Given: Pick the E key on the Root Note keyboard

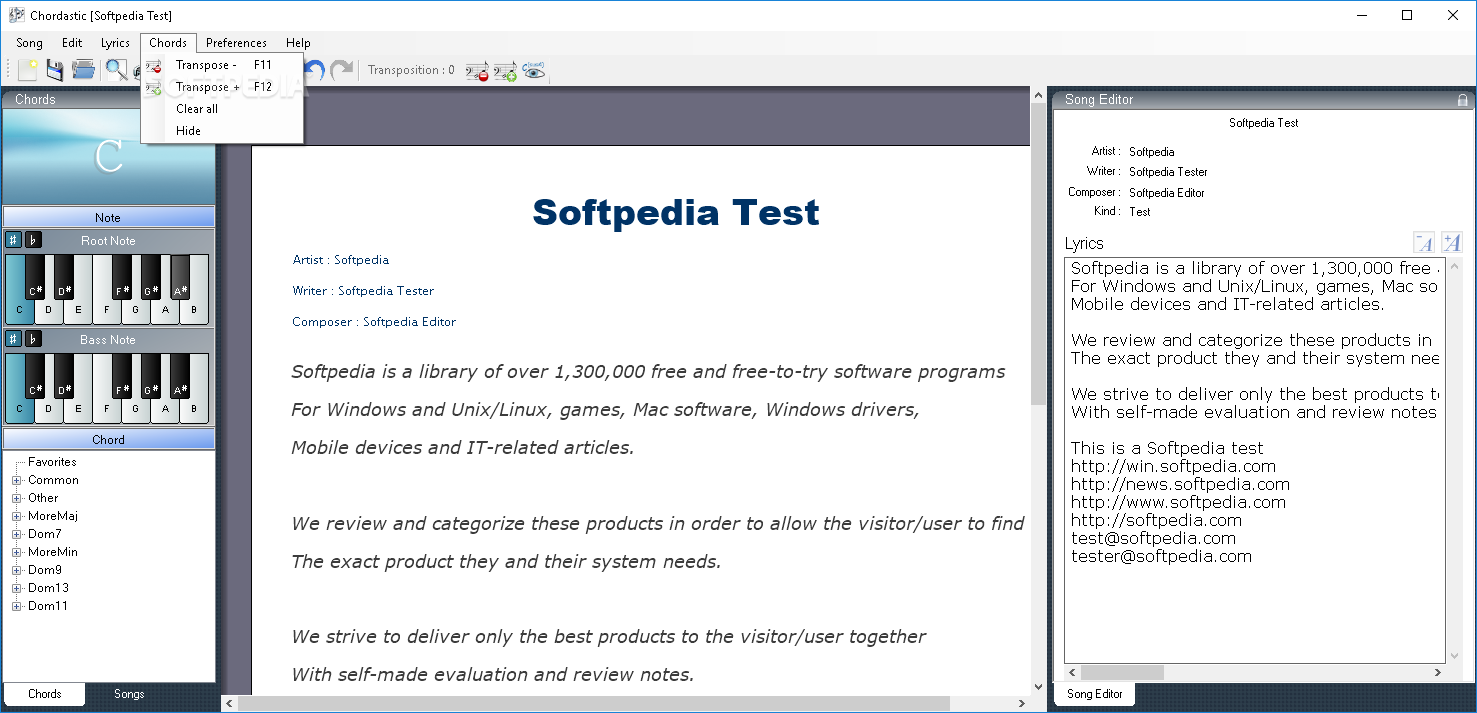Looking at the screenshot, I should [x=78, y=311].
